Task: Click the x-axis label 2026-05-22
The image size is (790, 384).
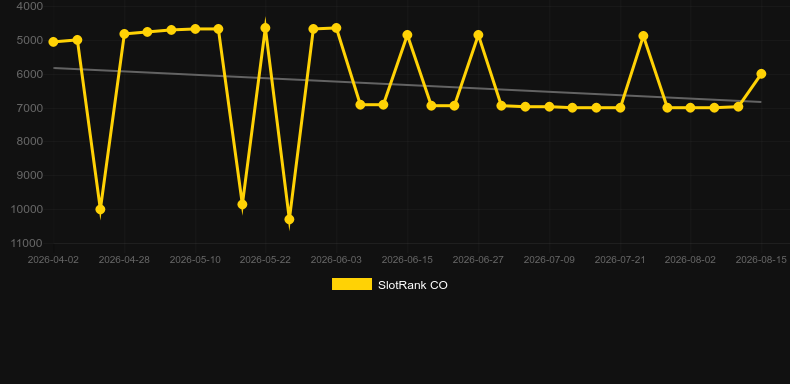Action: point(266,260)
